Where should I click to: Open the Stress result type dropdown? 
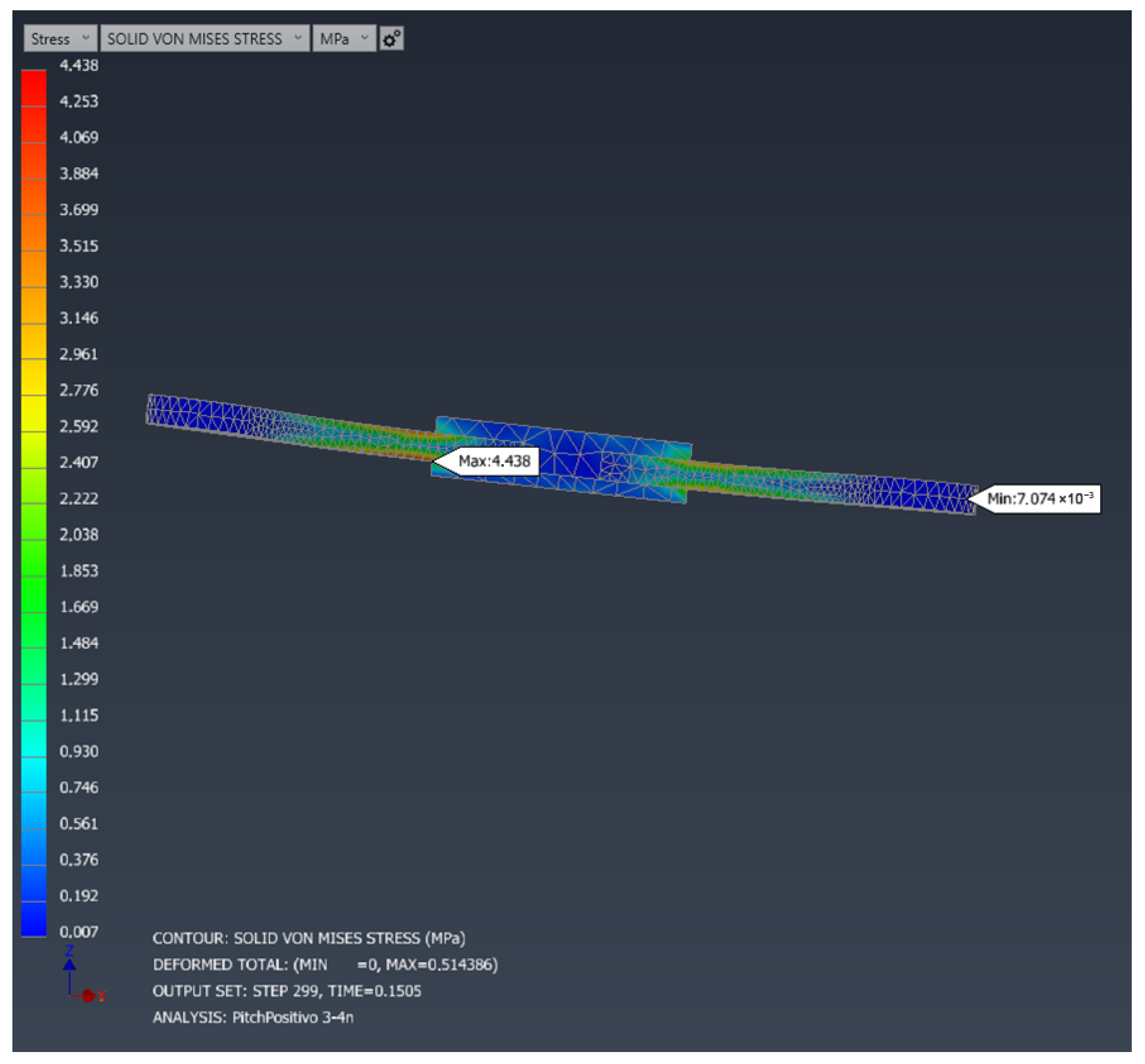pos(60,38)
